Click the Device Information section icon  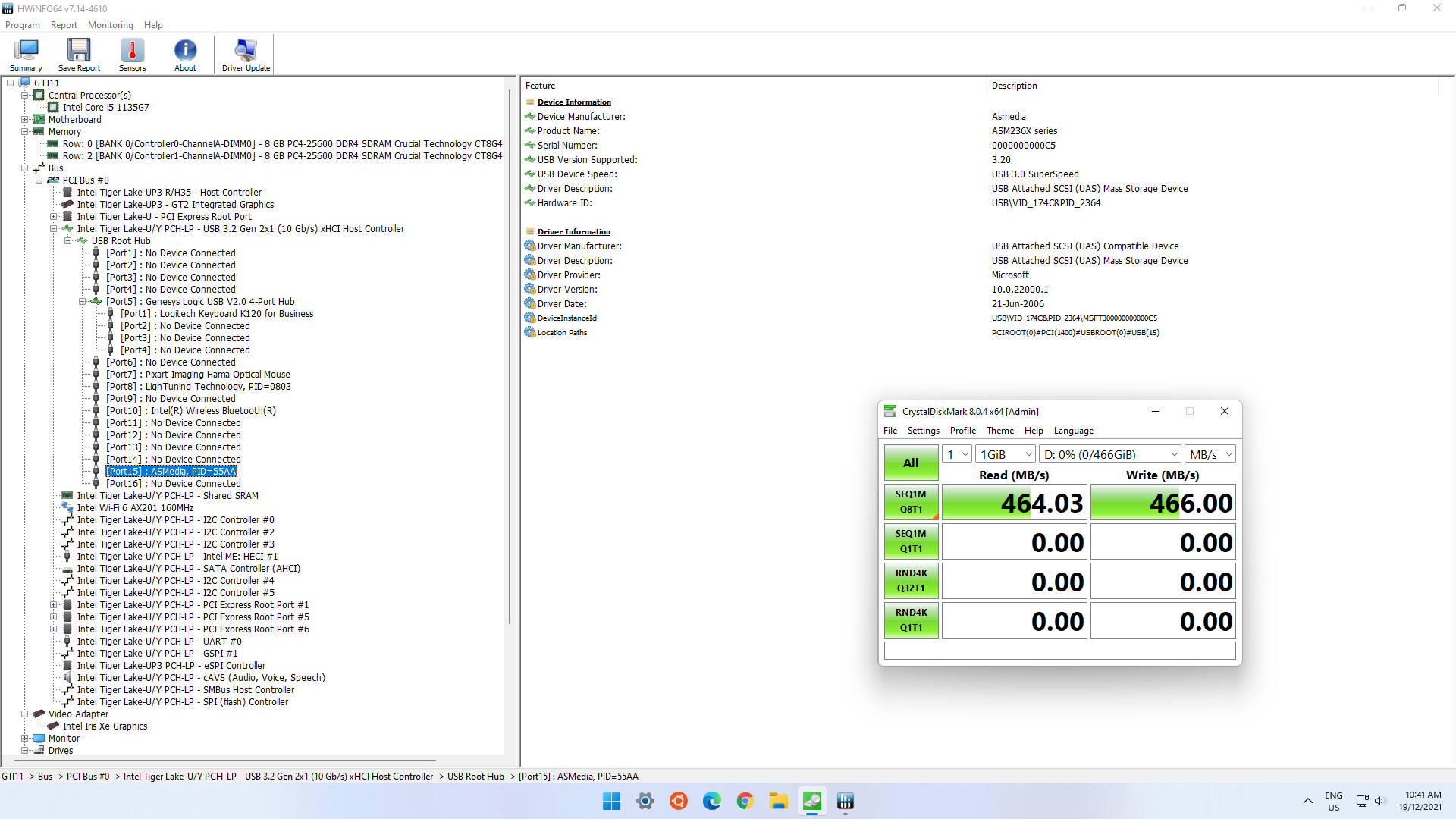[x=530, y=102]
